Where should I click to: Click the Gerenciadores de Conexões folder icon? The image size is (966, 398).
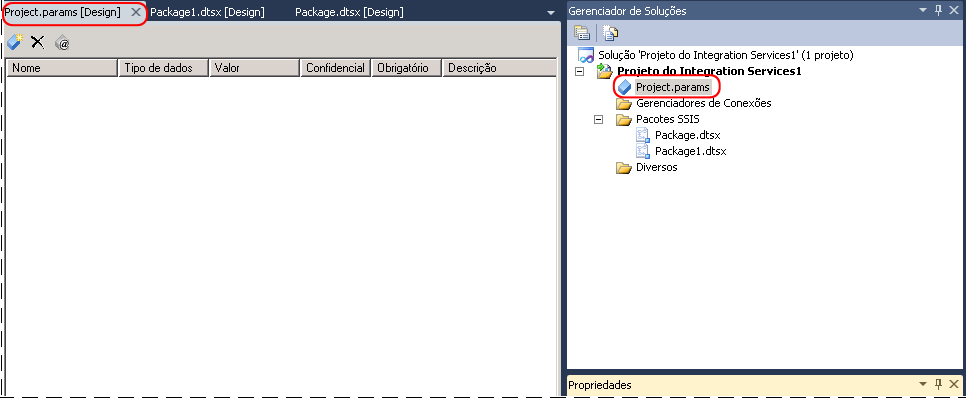624,104
